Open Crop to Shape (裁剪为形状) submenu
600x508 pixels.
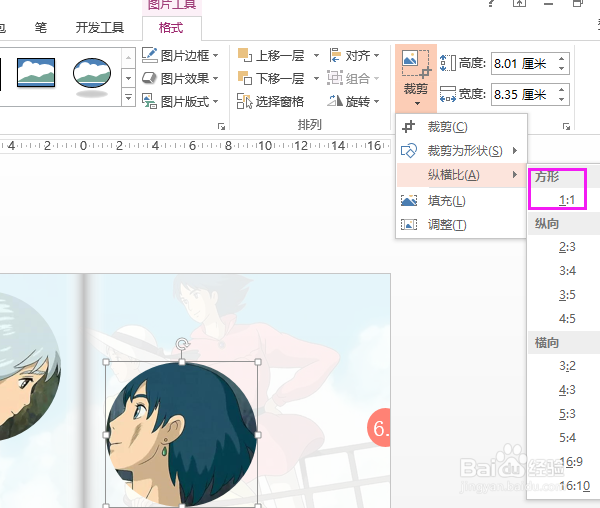461,151
